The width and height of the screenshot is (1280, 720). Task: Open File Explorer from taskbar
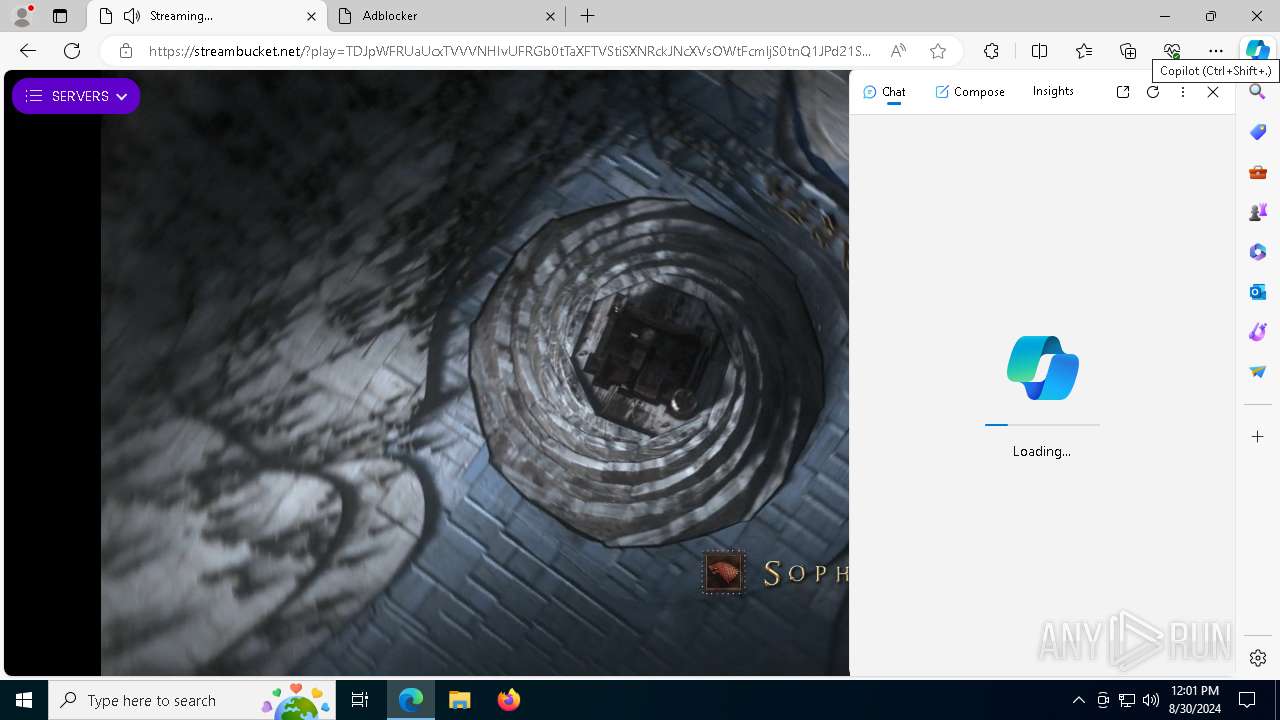459,700
